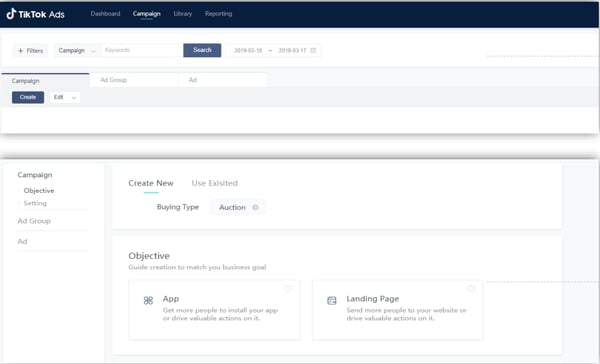
Task: Open the Reporting nav item
Action: tap(218, 14)
